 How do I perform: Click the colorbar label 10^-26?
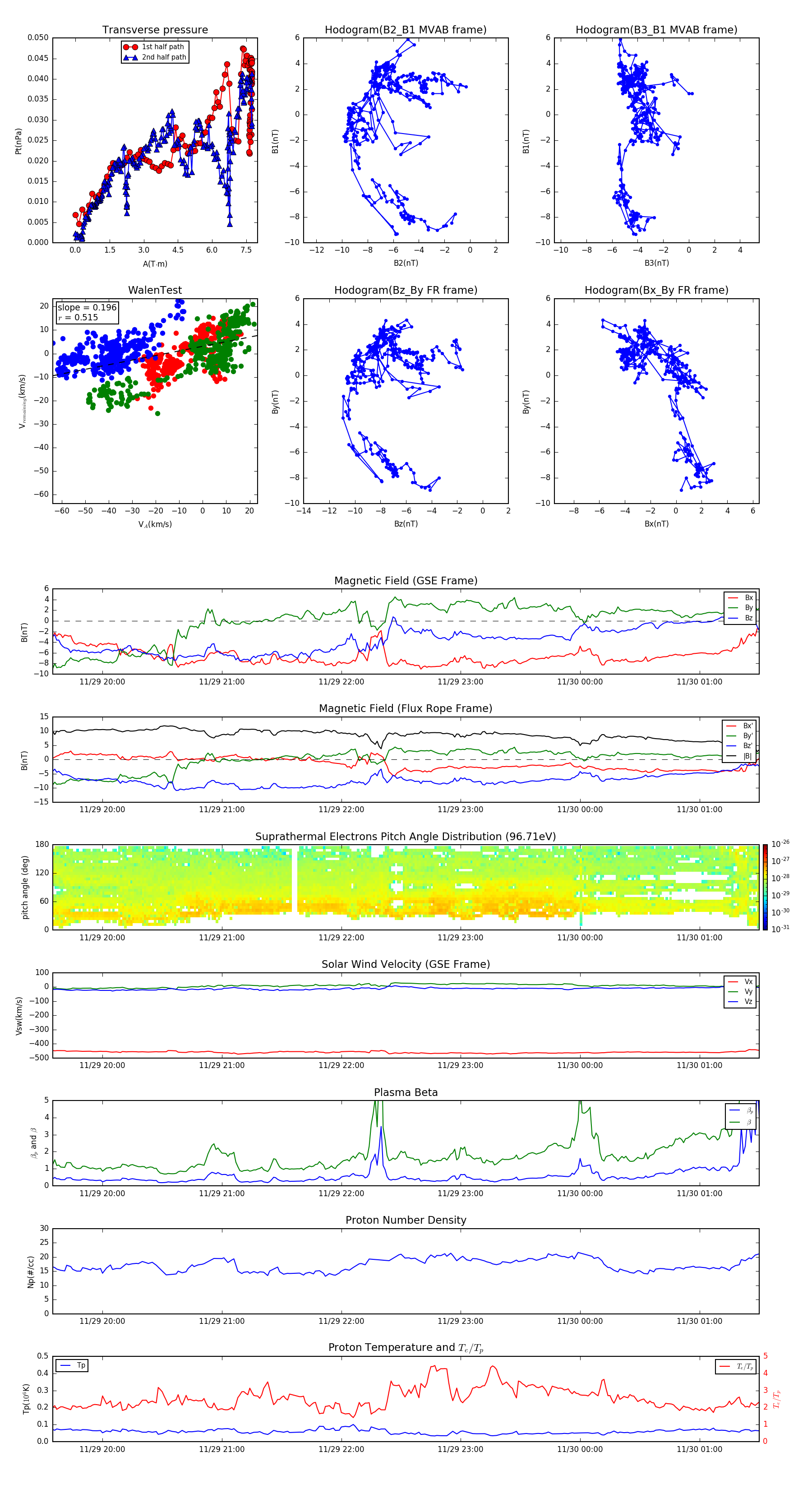(780, 844)
